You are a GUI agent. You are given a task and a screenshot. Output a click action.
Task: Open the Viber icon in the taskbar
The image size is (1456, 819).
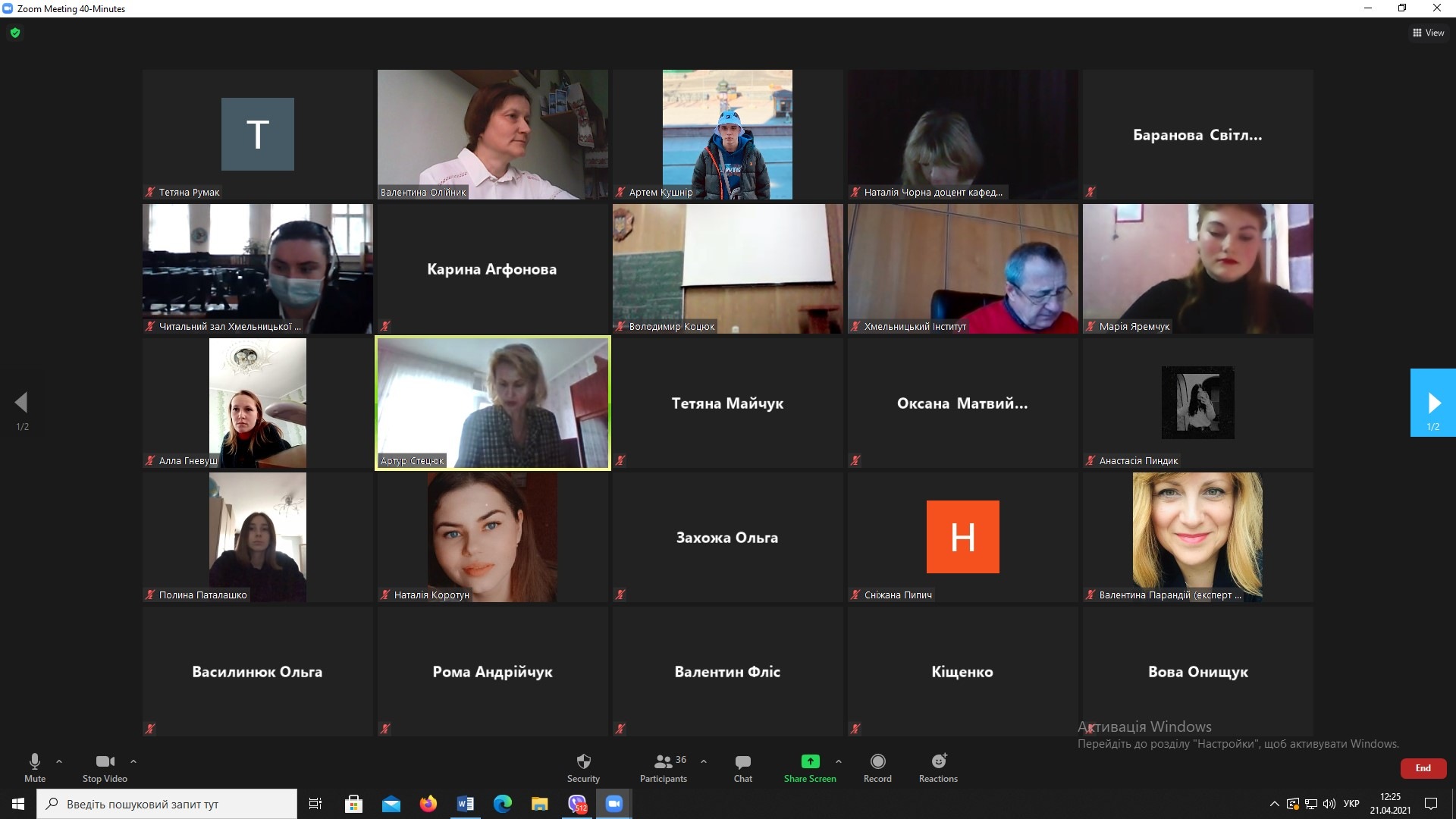[x=577, y=804]
